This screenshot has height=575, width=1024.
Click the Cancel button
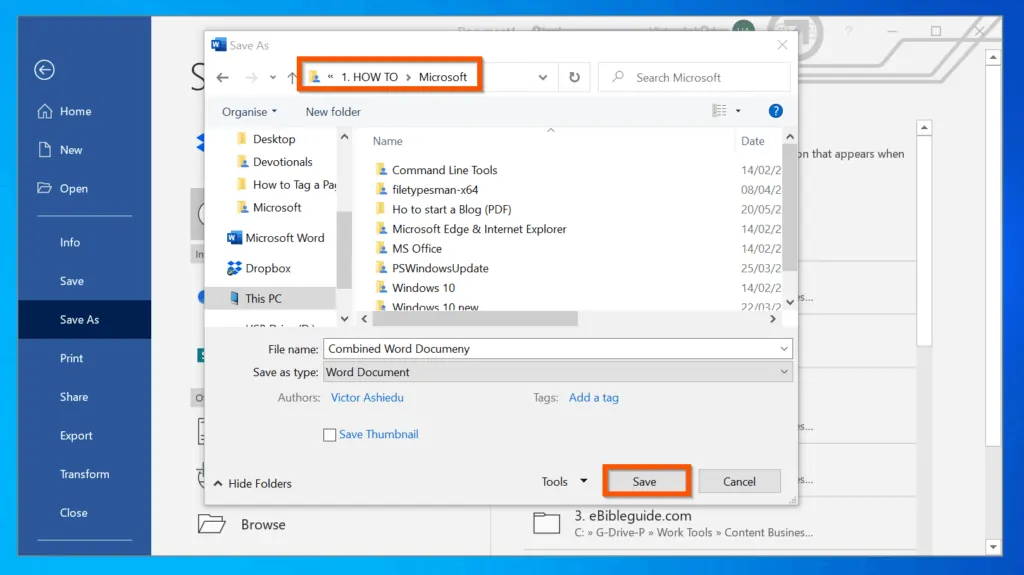[739, 481]
